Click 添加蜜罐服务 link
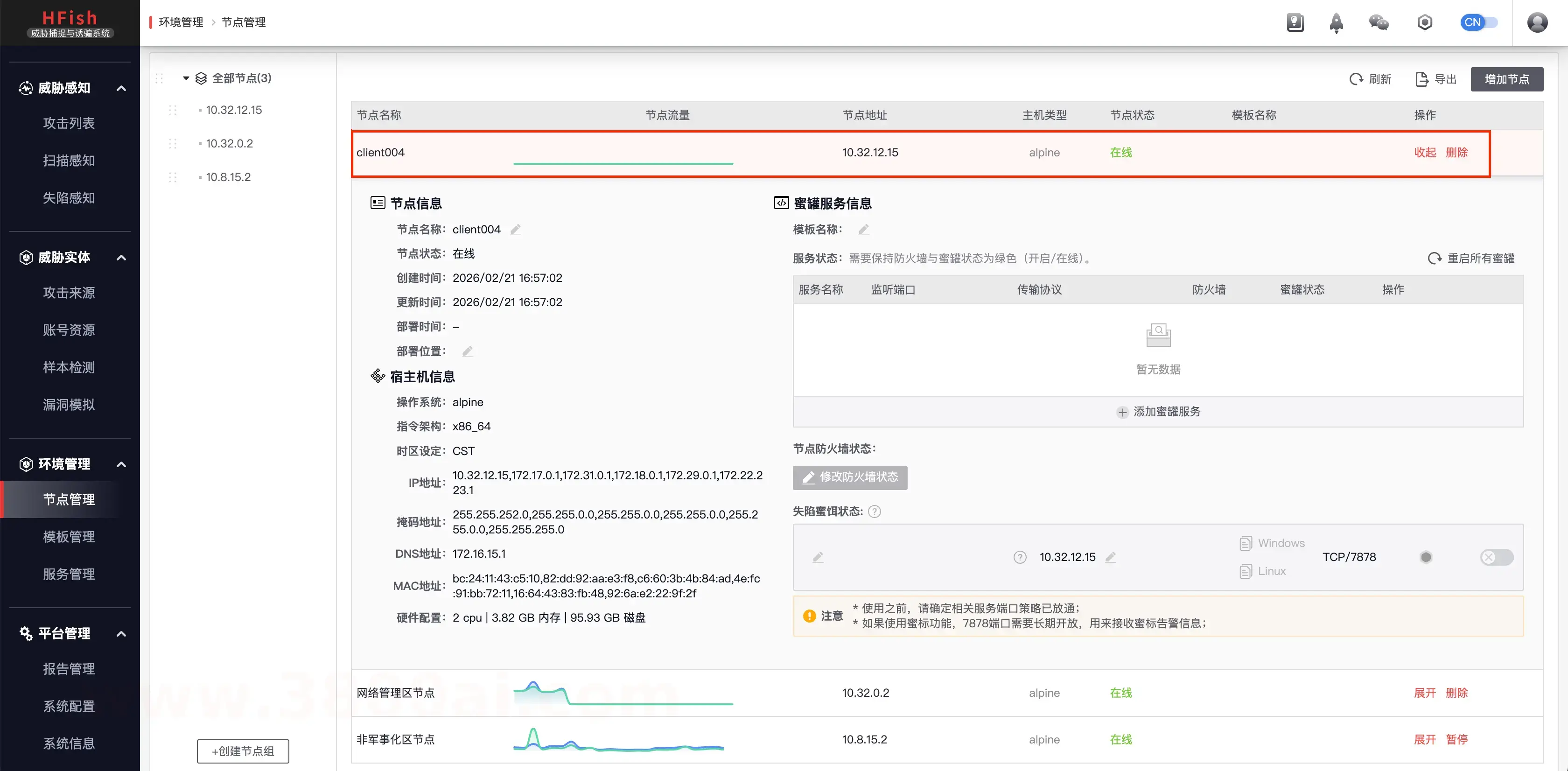The image size is (1568, 771). pos(1158,412)
